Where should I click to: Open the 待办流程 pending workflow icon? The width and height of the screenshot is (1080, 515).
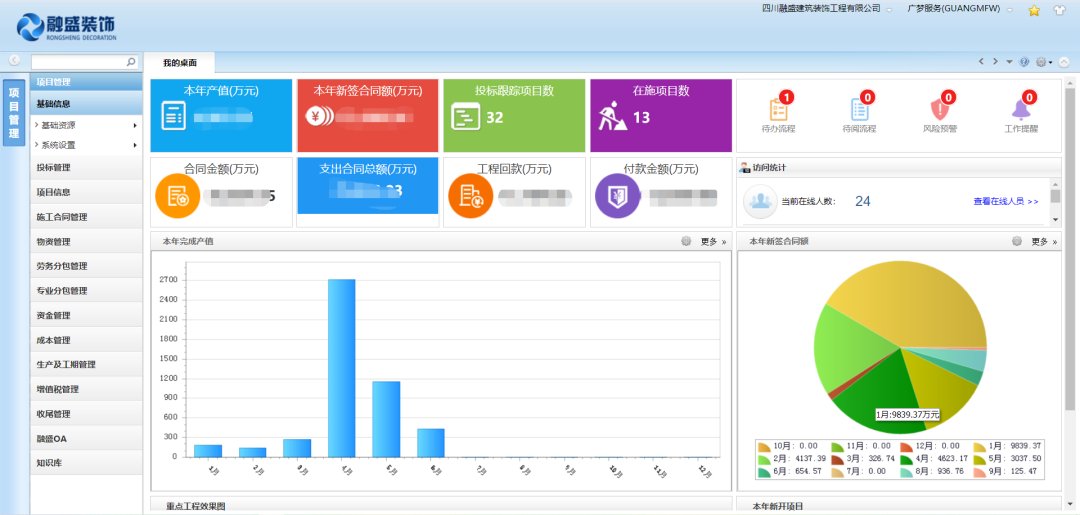tap(780, 111)
